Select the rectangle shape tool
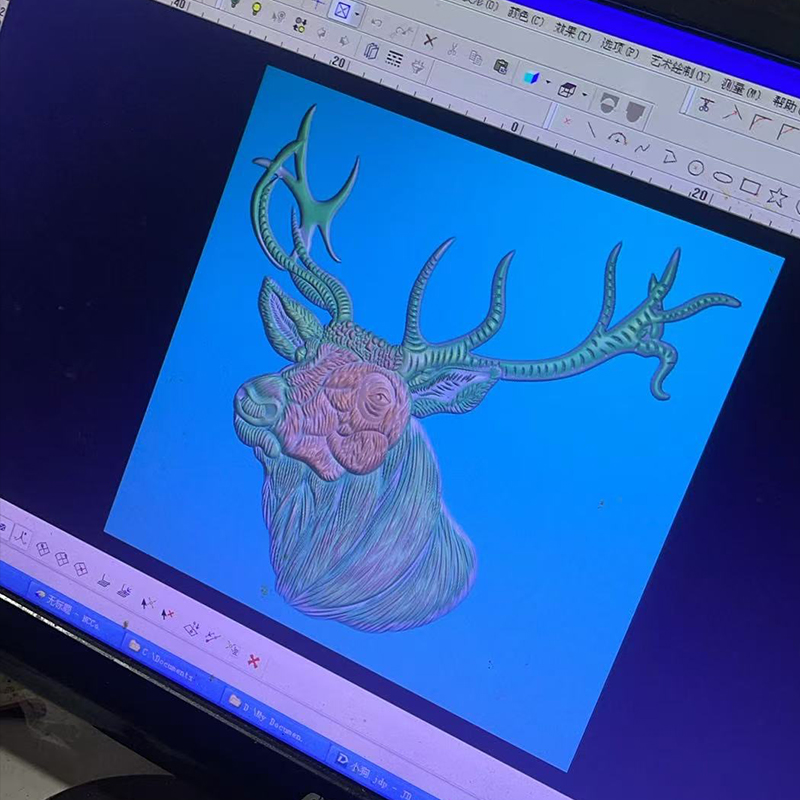Image resolution: width=800 pixels, height=800 pixels. 750,187
